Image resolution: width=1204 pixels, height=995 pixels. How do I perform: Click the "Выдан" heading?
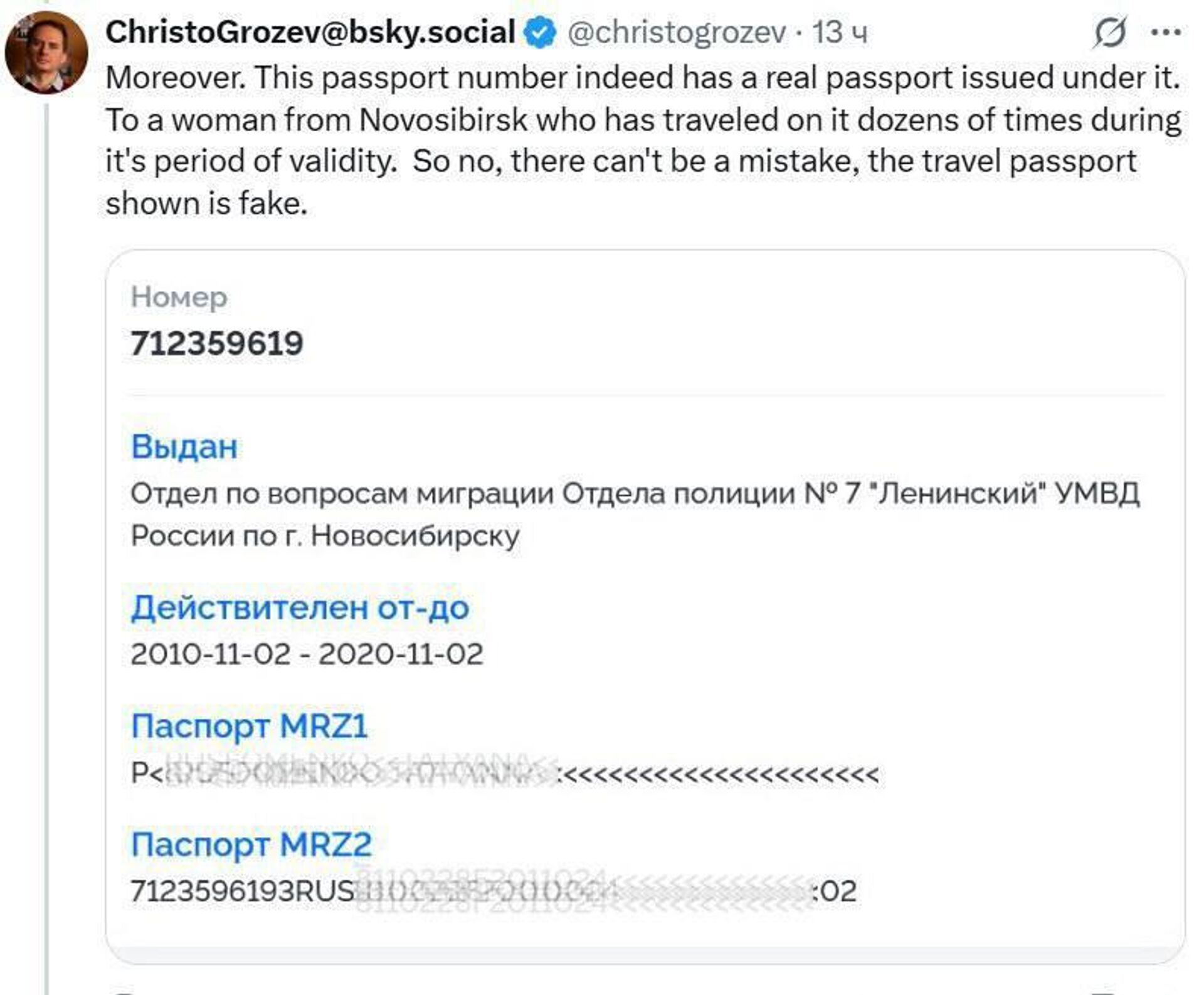pyautogui.click(x=184, y=447)
